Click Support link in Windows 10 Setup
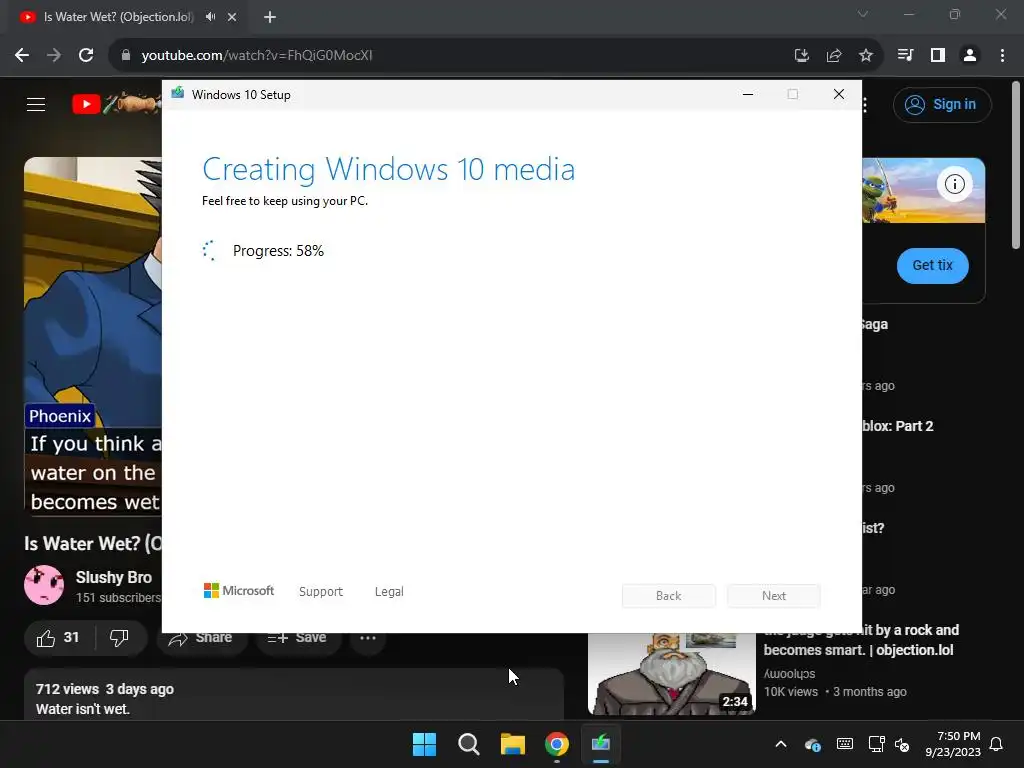 point(321,592)
